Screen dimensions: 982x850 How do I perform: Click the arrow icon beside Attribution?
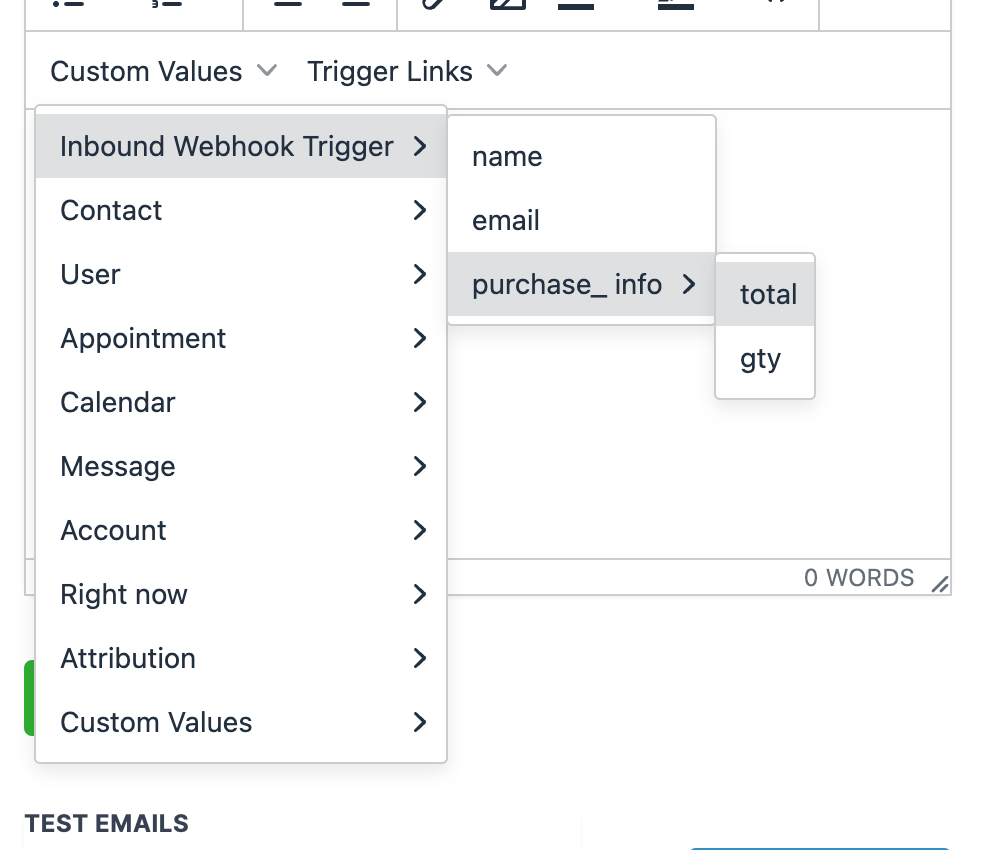(x=420, y=658)
